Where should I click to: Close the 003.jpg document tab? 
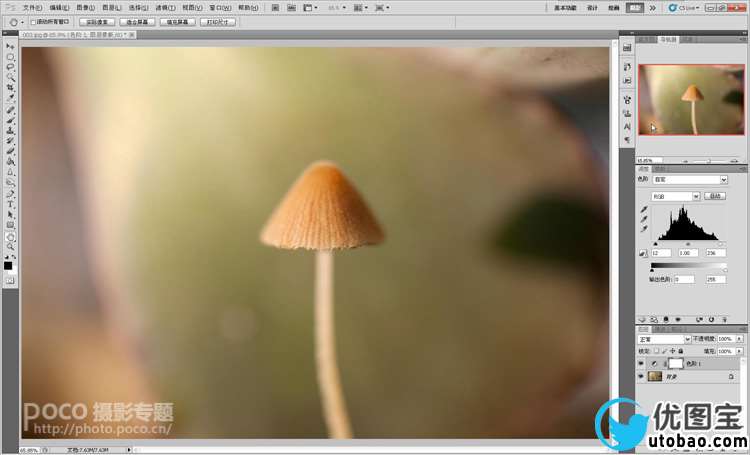(x=132, y=35)
